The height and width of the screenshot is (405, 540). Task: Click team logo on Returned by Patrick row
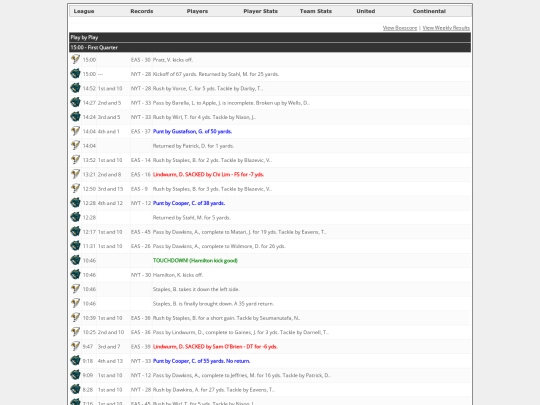pos(75,146)
